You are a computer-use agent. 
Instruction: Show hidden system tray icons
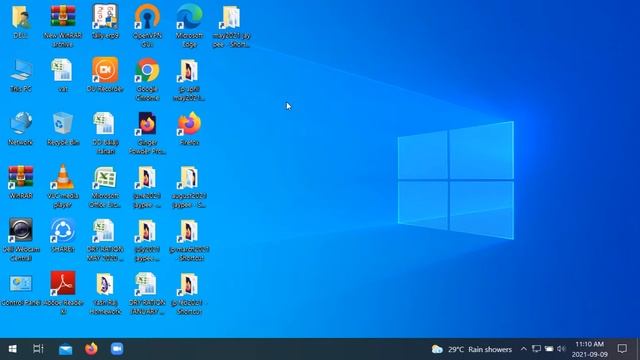pyautogui.click(x=523, y=349)
